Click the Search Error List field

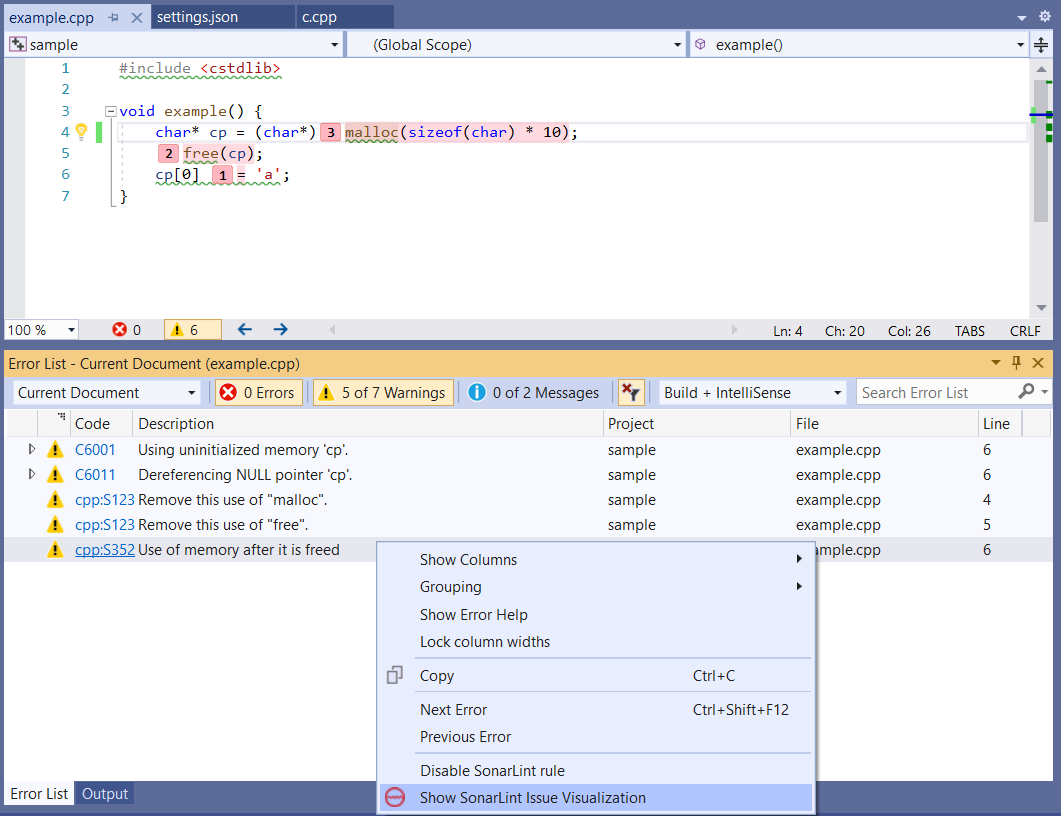(x=937, y=392)
